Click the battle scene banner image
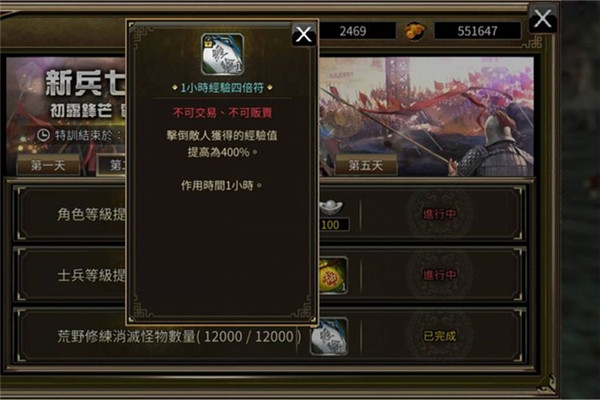The height and width of the screenshot is (400, 600). 426,117
